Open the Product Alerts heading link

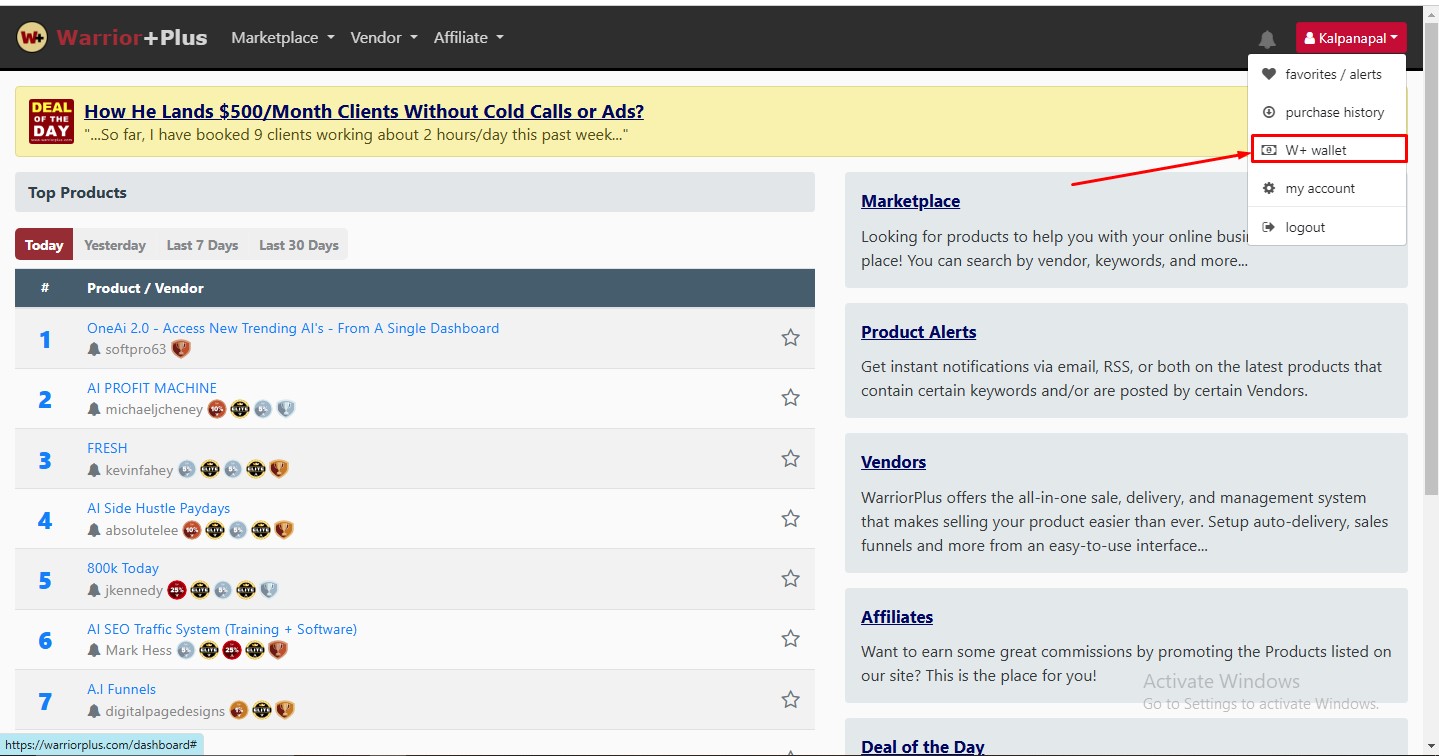coord(919,332)
